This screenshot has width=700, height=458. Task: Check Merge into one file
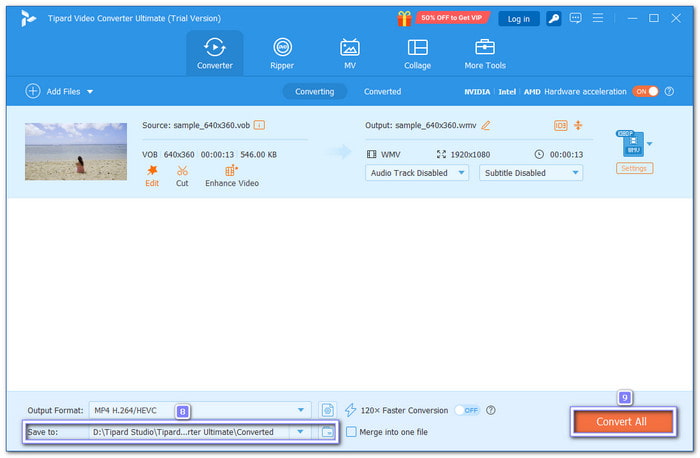(x=351, y=432)
